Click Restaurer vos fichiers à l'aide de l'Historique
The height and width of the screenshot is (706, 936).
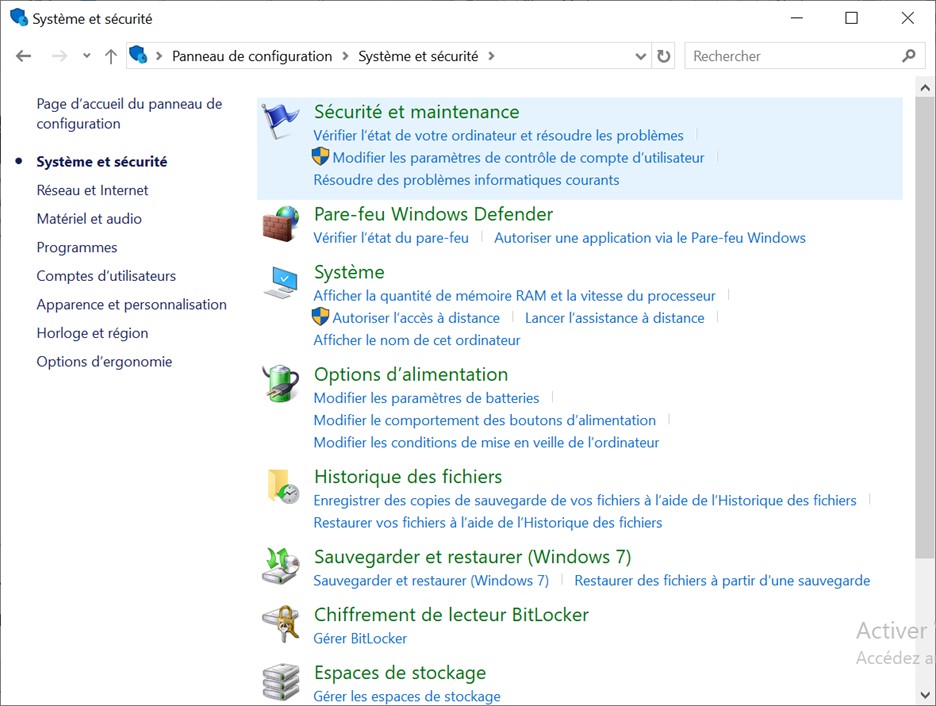pyautogui.click(x=488, y=523)
